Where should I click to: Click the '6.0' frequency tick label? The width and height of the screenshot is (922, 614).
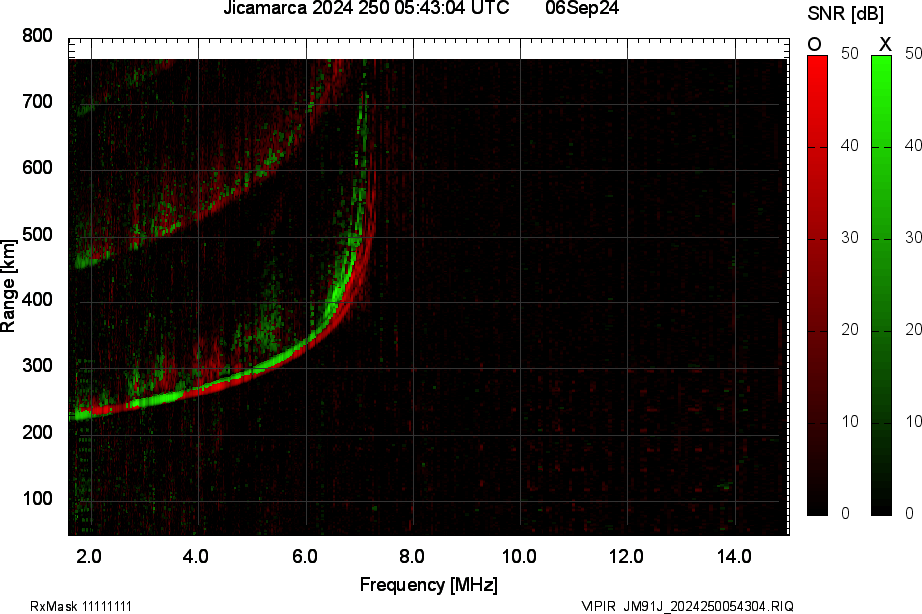(x=305, y=556)
